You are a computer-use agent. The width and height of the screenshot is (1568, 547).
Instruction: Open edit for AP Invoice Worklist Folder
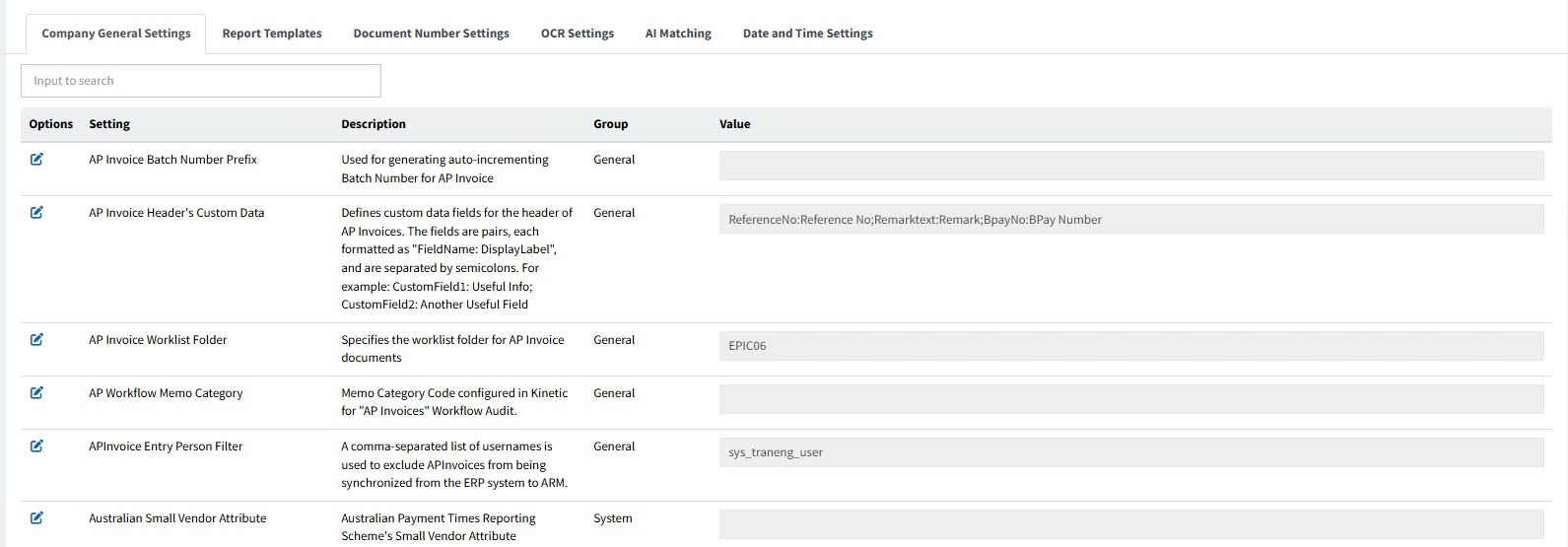pos(36,340)
